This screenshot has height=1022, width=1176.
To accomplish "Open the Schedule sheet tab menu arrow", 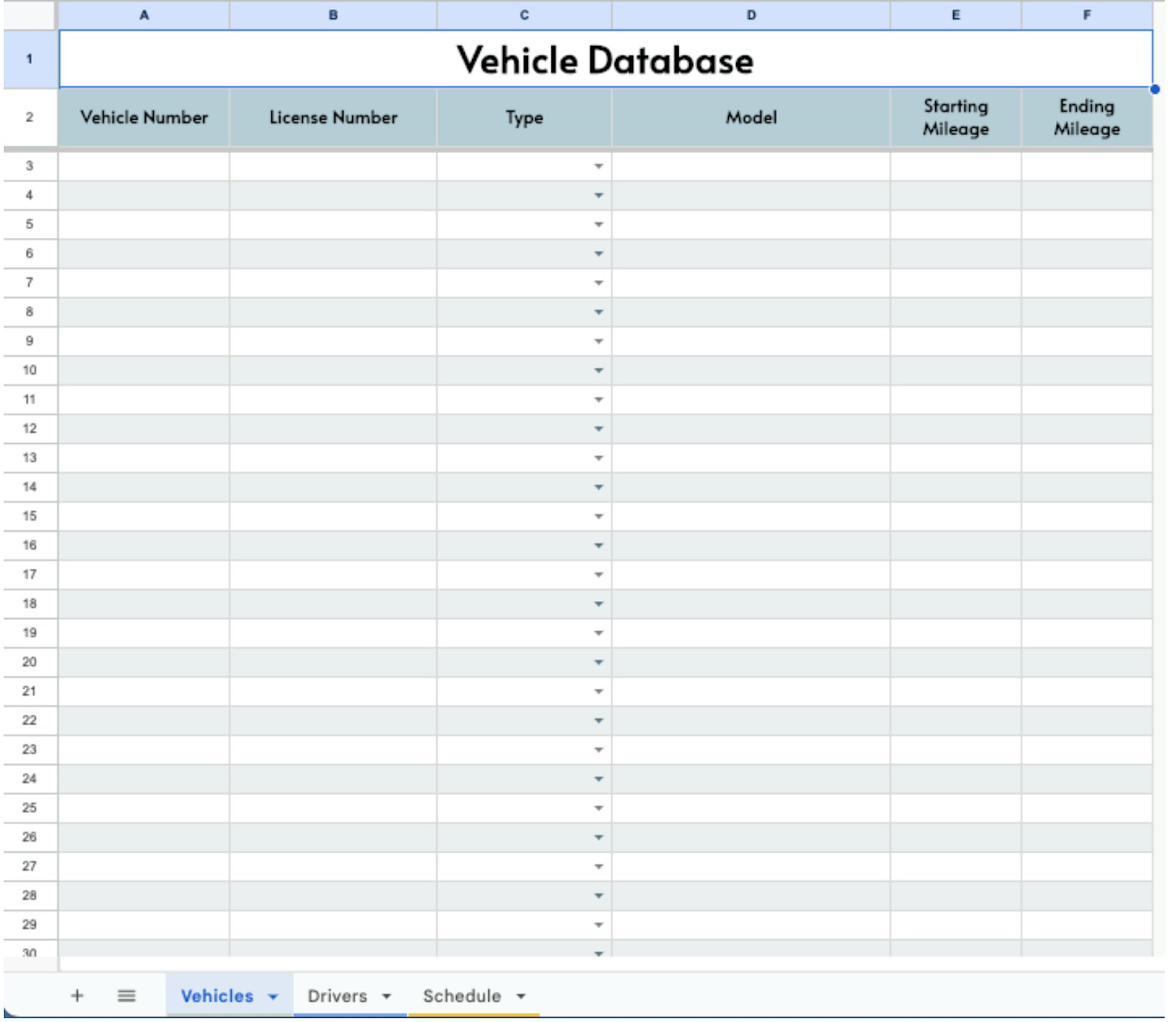I will pos(522,996).
